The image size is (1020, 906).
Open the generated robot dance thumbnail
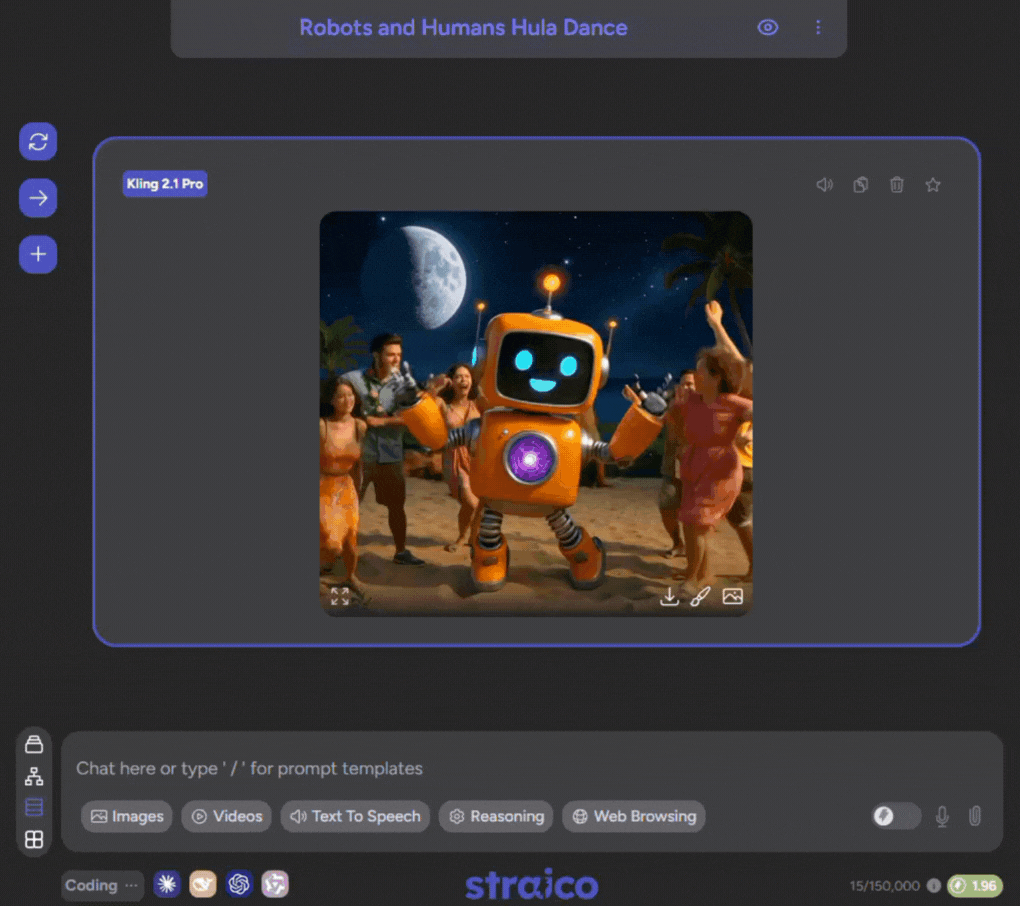[x=536, y=413]
